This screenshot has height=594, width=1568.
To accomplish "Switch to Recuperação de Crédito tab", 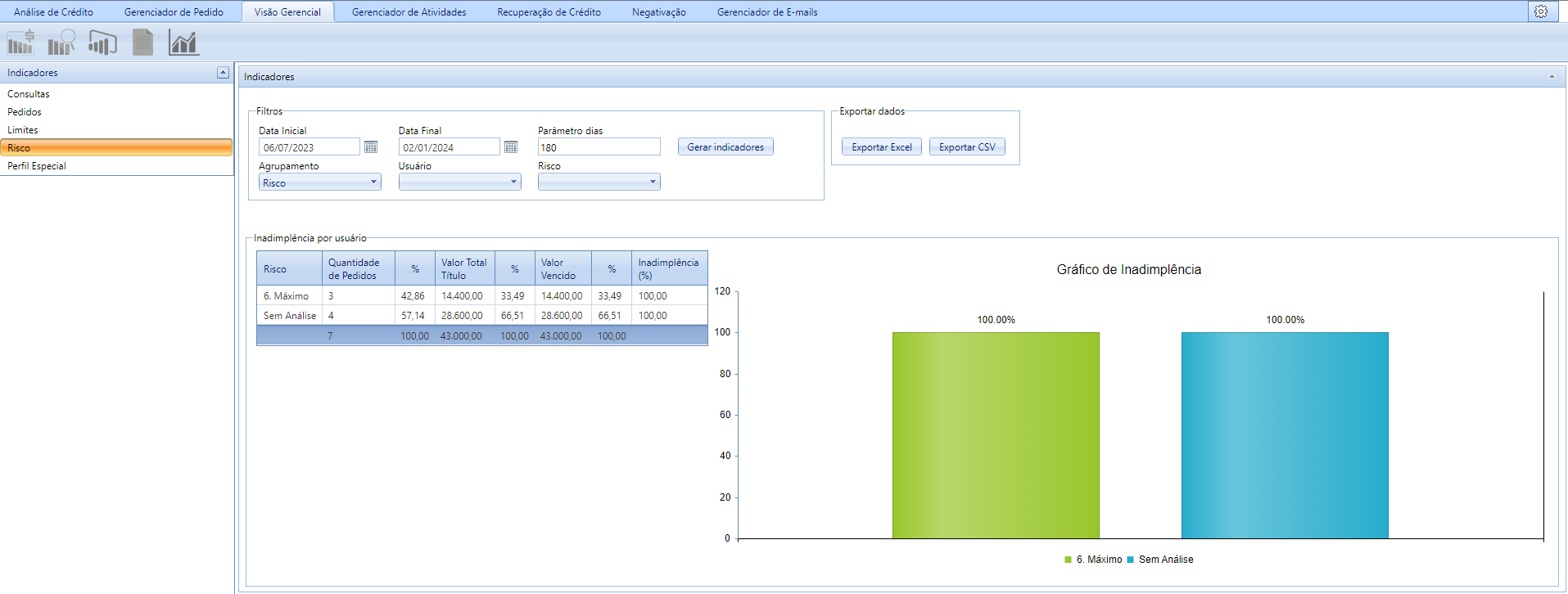I will pos(549,12).
